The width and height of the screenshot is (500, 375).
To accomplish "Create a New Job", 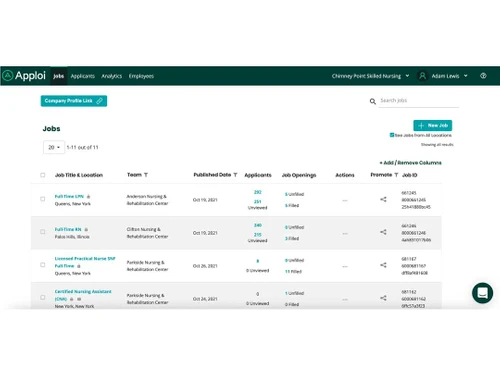I will click(x=433, y=125).
